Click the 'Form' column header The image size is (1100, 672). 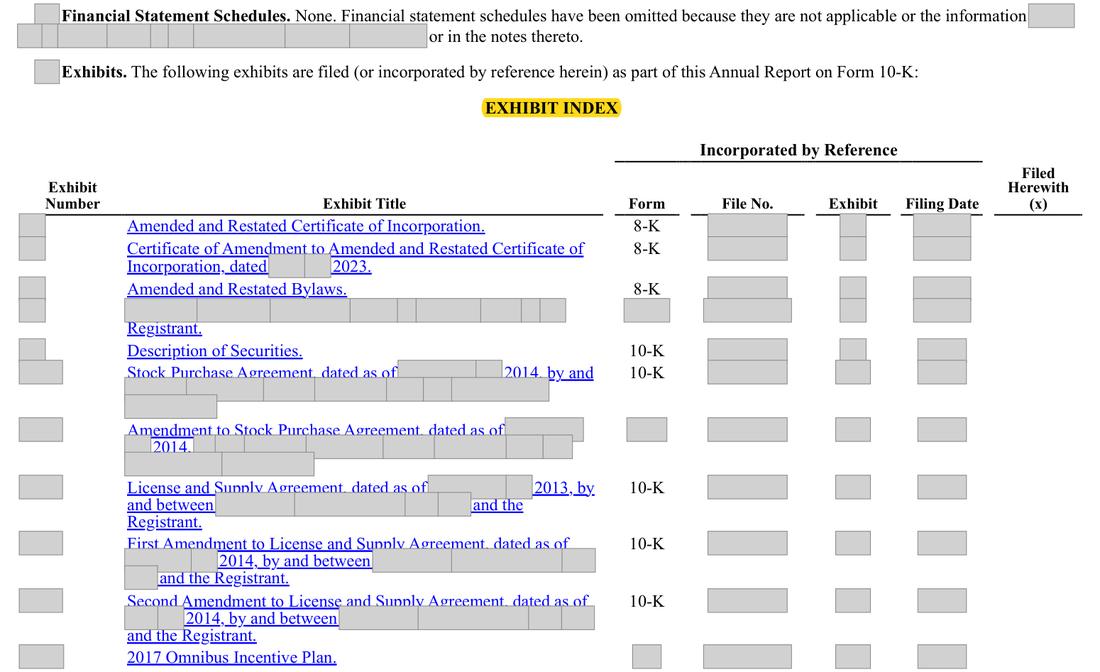pyautogui.click(x=646, y=203)
